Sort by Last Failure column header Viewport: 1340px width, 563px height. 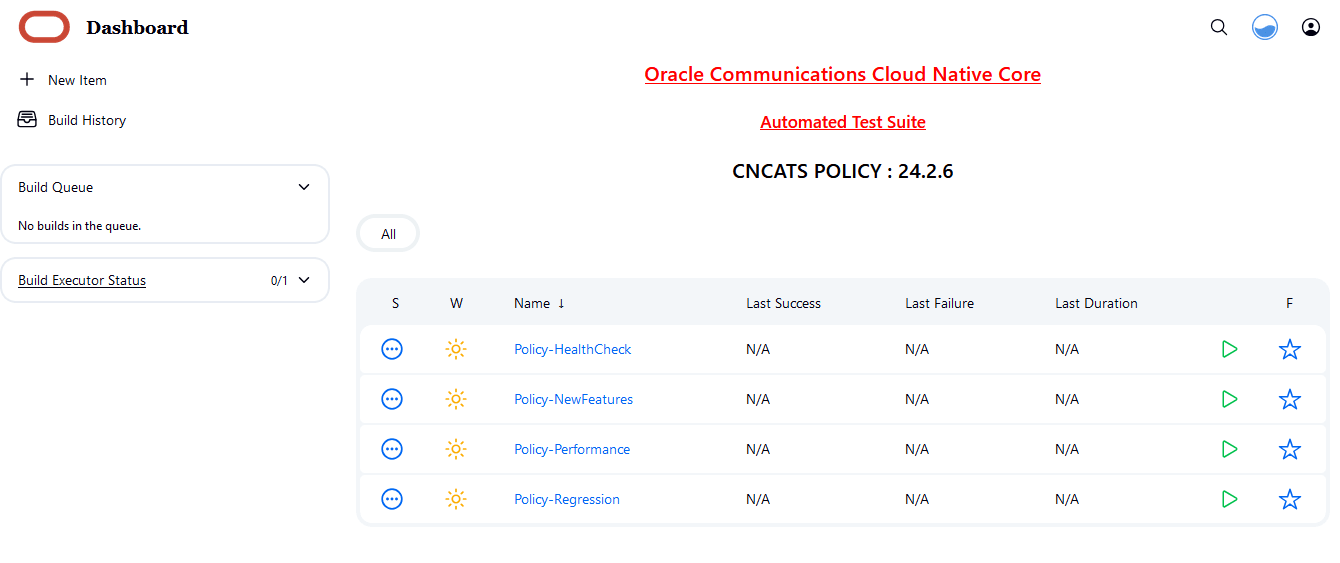pos(939,303)
